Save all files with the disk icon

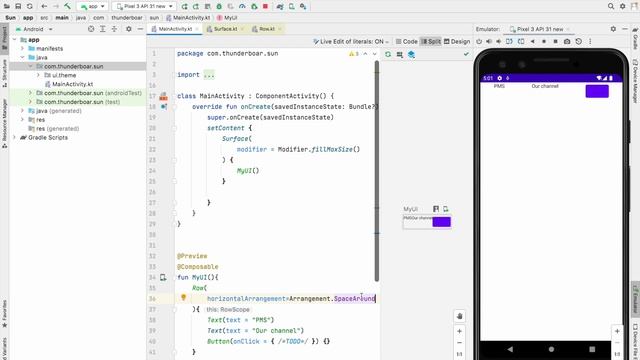[x=18, y=7]
